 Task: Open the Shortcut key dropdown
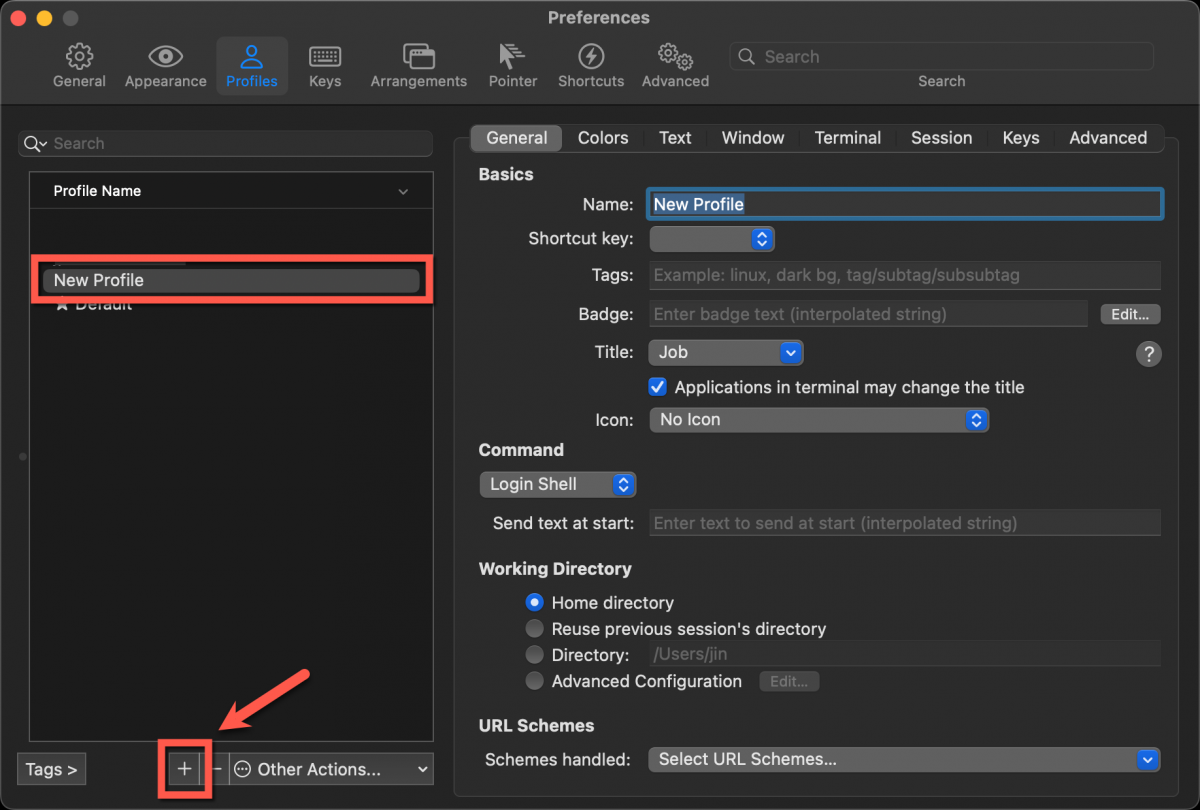(712, 239)
